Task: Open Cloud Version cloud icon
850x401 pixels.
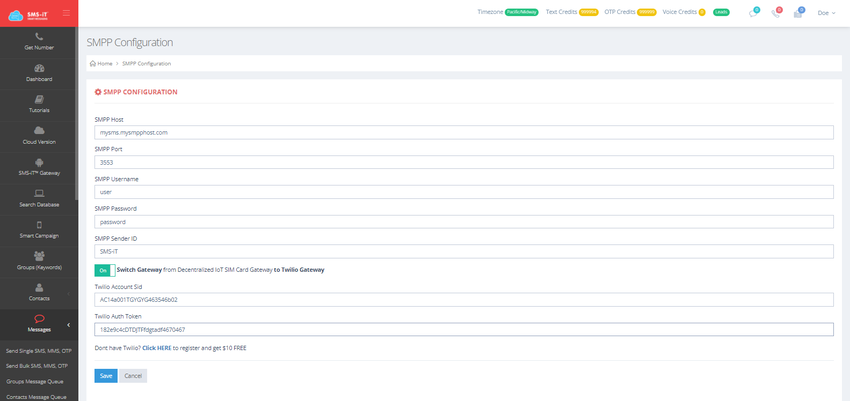Action: (x=39, y=131)
